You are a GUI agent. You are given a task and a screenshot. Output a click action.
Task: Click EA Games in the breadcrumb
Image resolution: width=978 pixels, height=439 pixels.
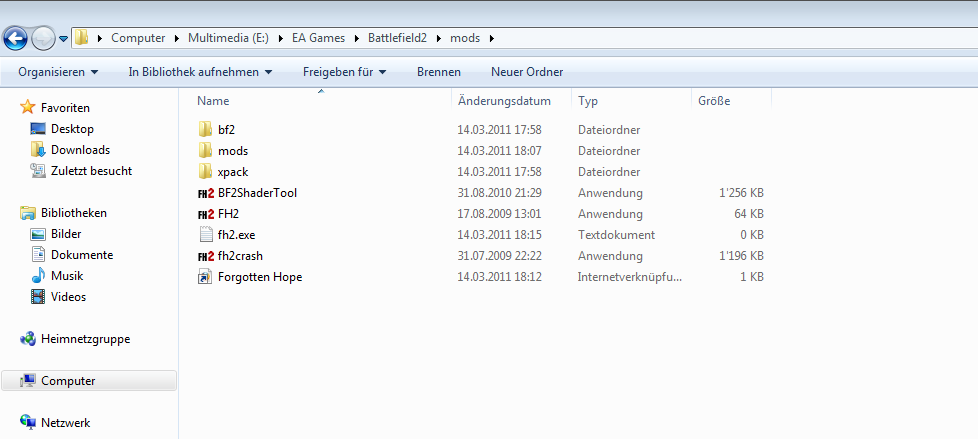coord(318,38)
